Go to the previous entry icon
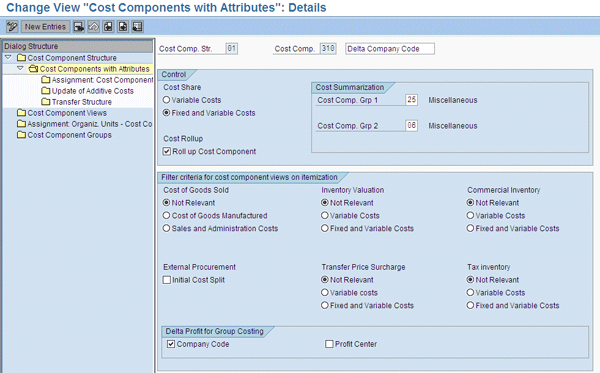 click(109, 26)
